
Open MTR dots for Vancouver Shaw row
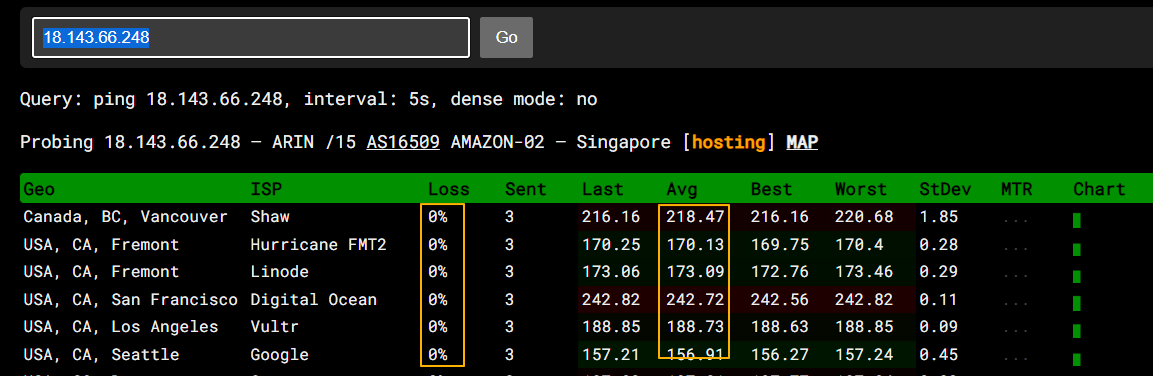tap(1015, 221)
